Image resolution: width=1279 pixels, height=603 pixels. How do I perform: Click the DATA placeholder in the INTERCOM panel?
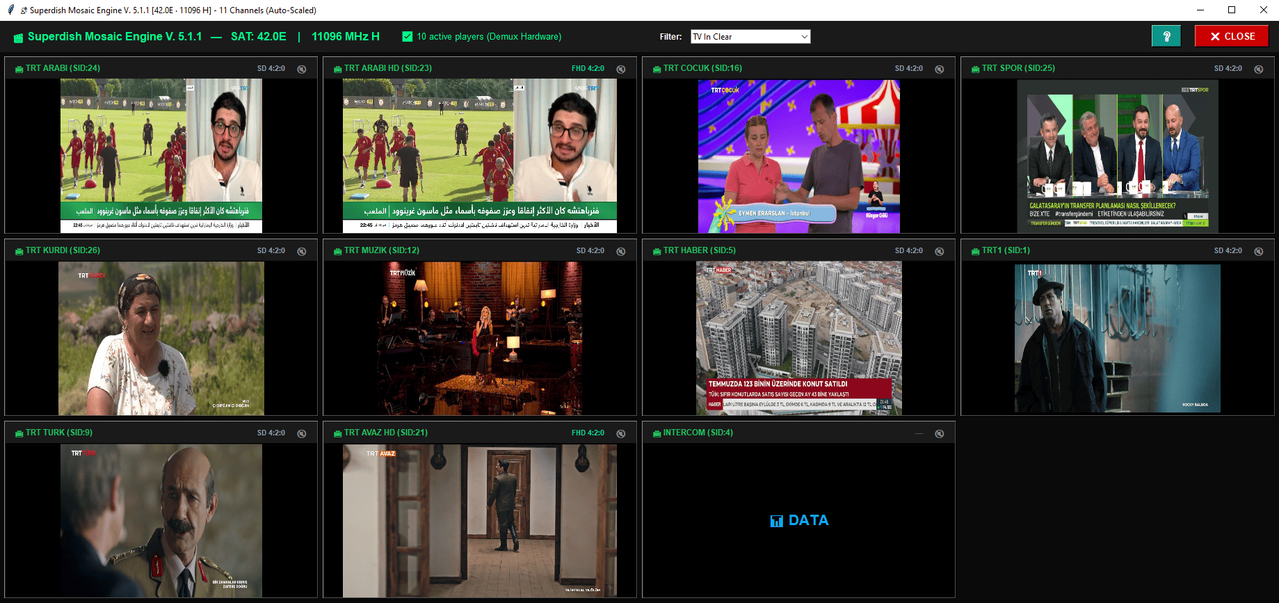[799, 520]
